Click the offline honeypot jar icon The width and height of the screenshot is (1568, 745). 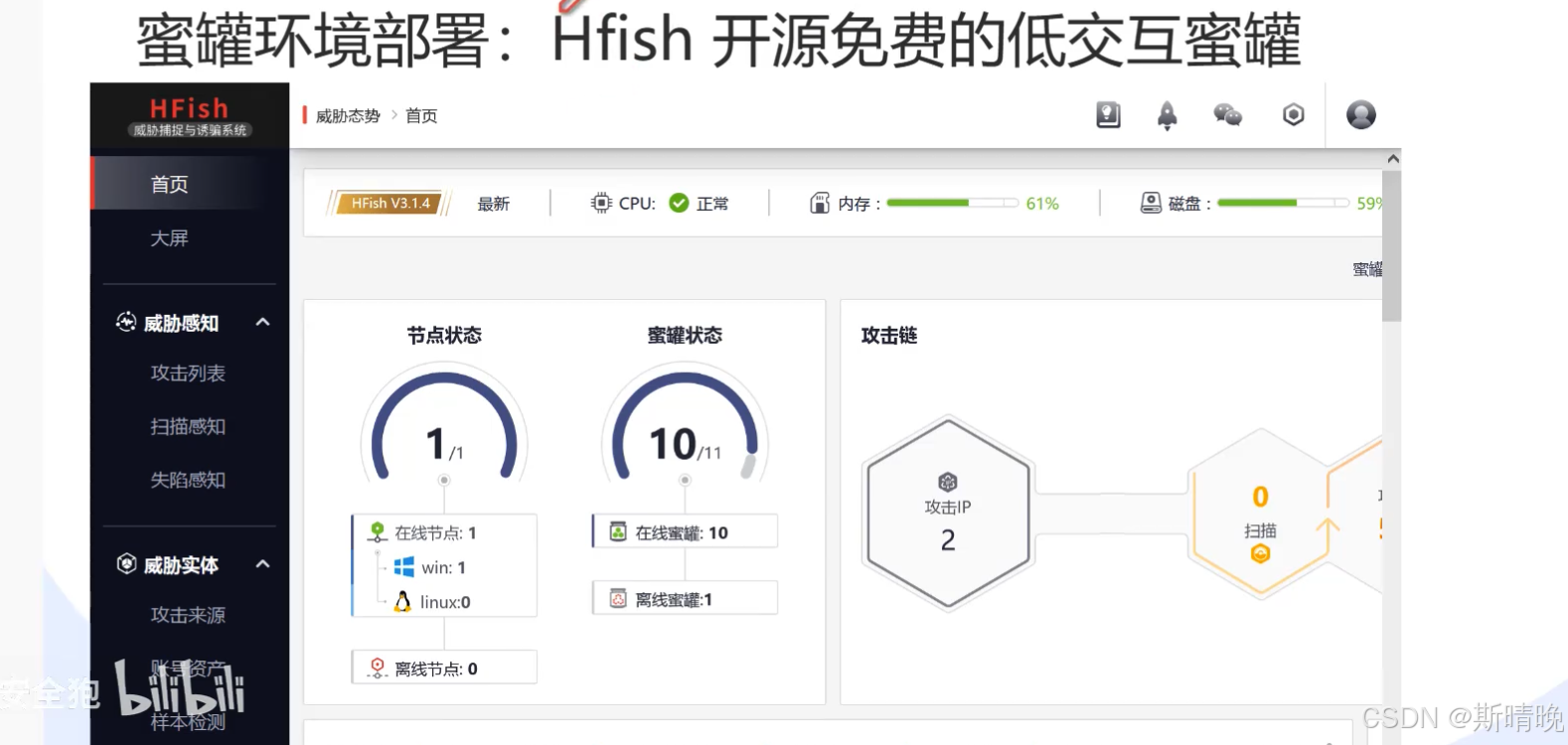pyautogui.click(x=618, y=598)
